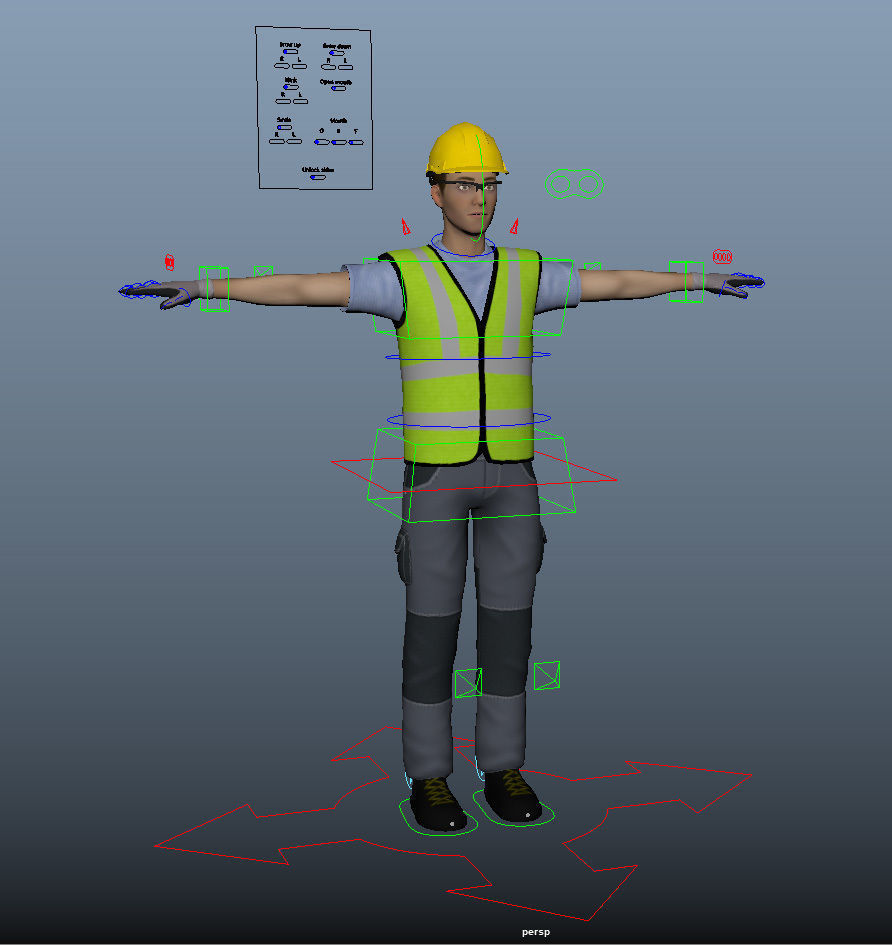Viewport: 892px width, 945px height.
Task: Click the Smile main slider
Action: (284, 127)
